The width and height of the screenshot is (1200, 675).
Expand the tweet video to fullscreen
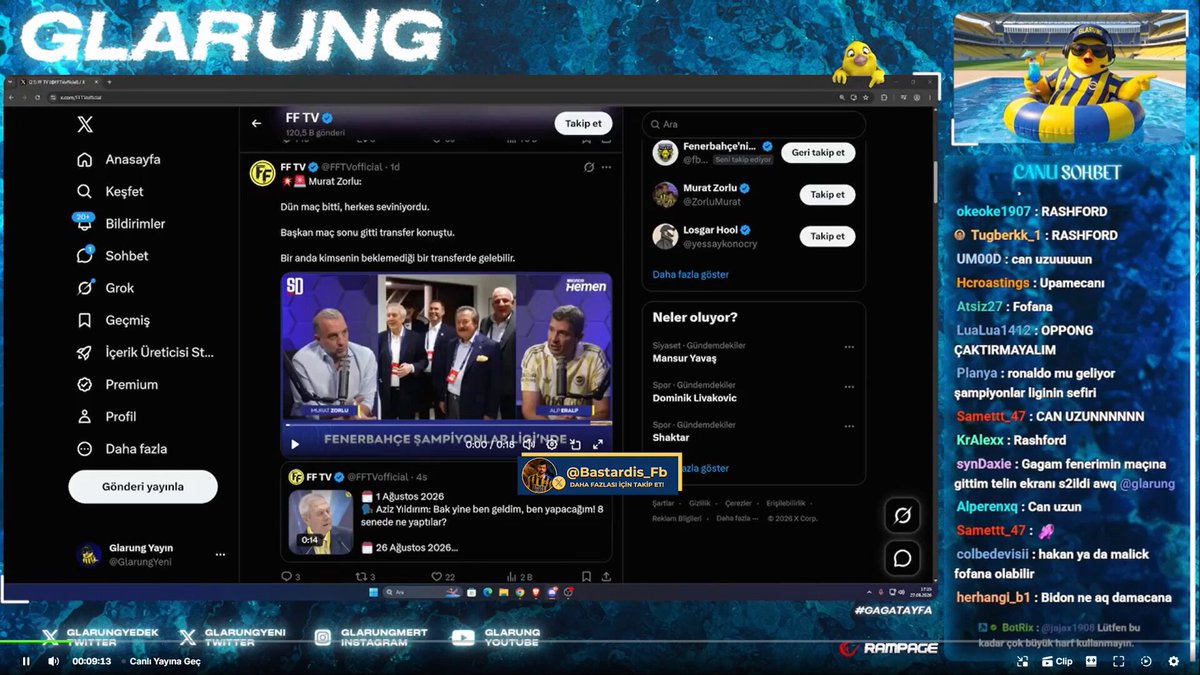pos(598,444)
